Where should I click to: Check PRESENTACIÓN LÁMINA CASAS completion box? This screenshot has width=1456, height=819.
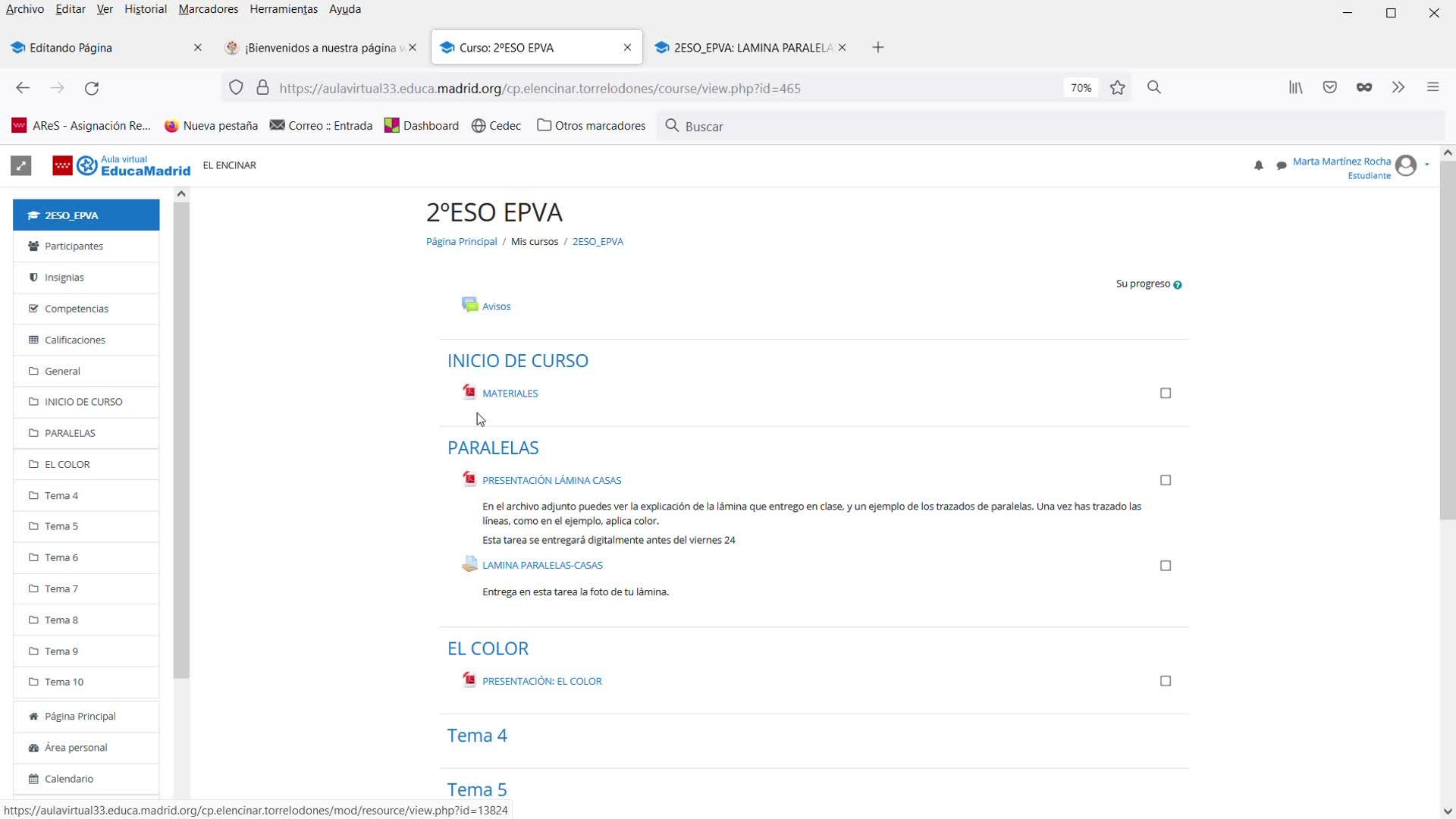coord(1166,480)
